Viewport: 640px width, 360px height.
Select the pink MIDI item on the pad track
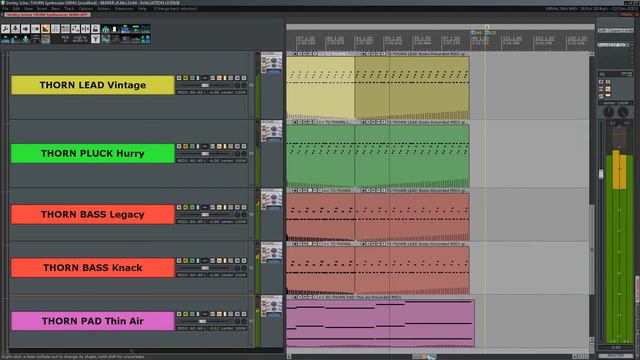coord(380,323)
